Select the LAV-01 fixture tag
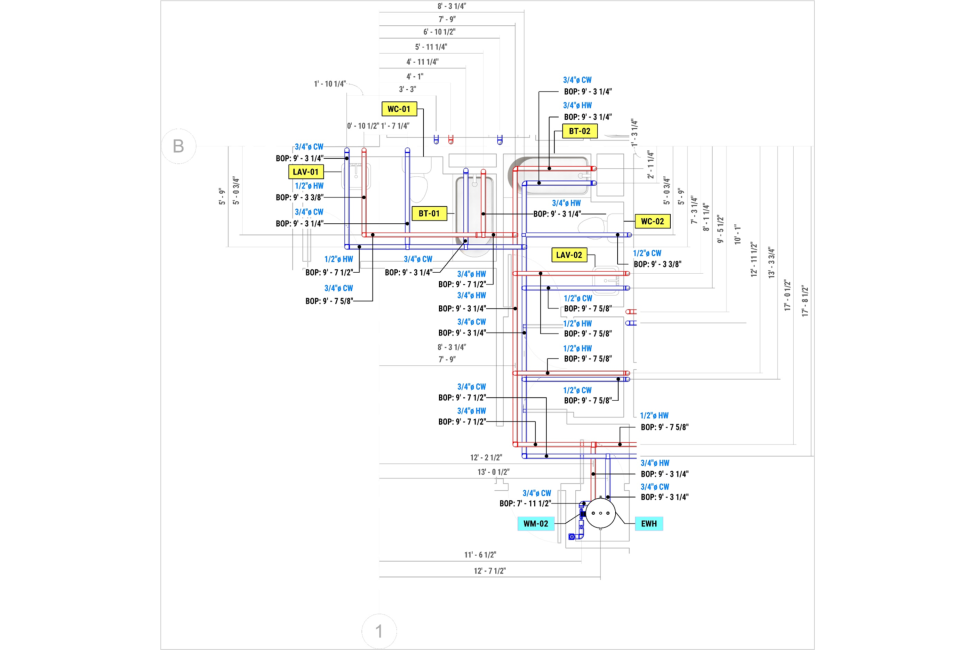Image resolution: width=975 pixels, height=650 pixels. 306,172
